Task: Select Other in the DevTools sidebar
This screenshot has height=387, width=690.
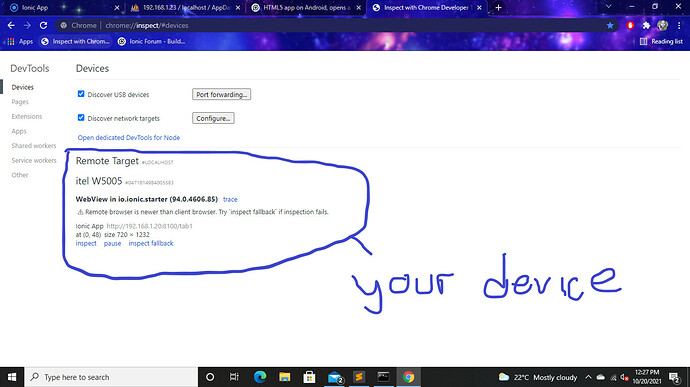Action: (x=20, y=175)
